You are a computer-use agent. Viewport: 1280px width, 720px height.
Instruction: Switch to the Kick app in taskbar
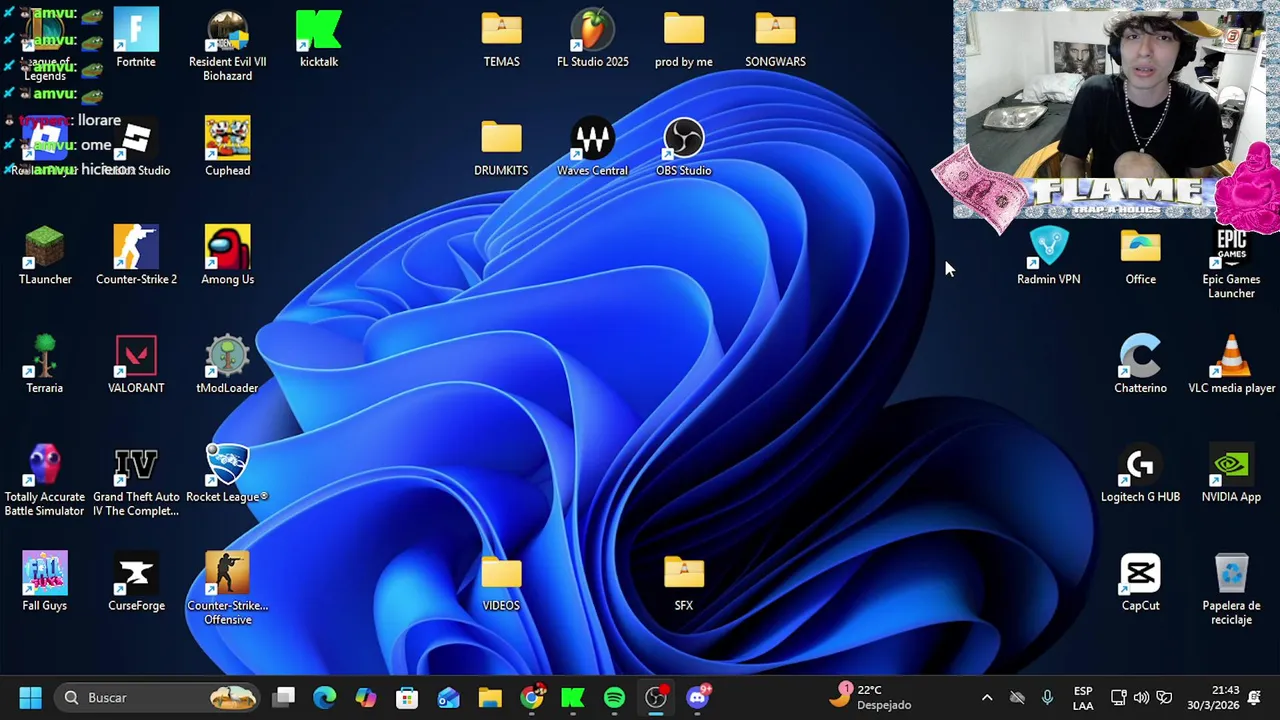pyautogui.click(x=573, y=697)
